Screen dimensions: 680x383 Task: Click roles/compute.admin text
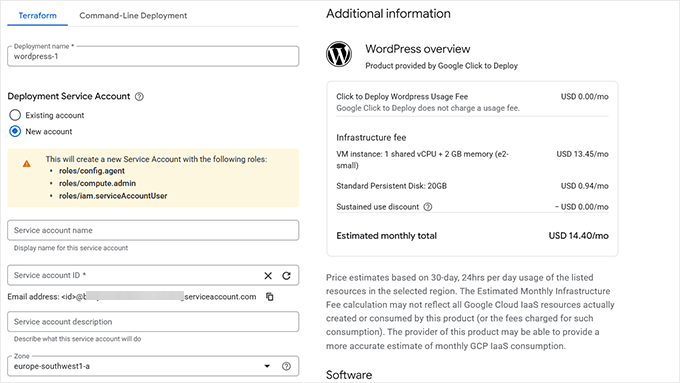[98, 183]
